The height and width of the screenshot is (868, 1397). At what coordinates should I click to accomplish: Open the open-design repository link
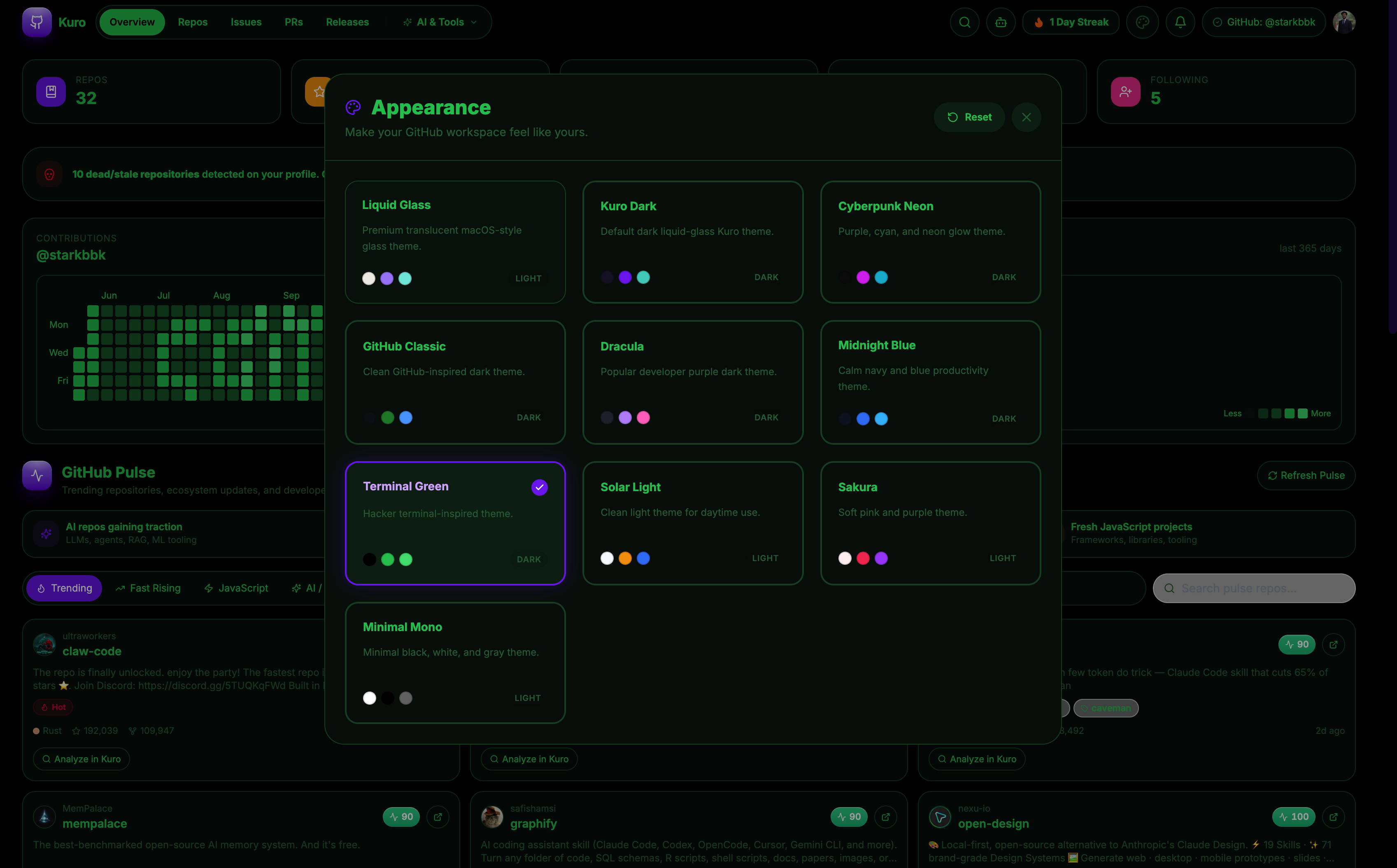(x=993, y=823)
